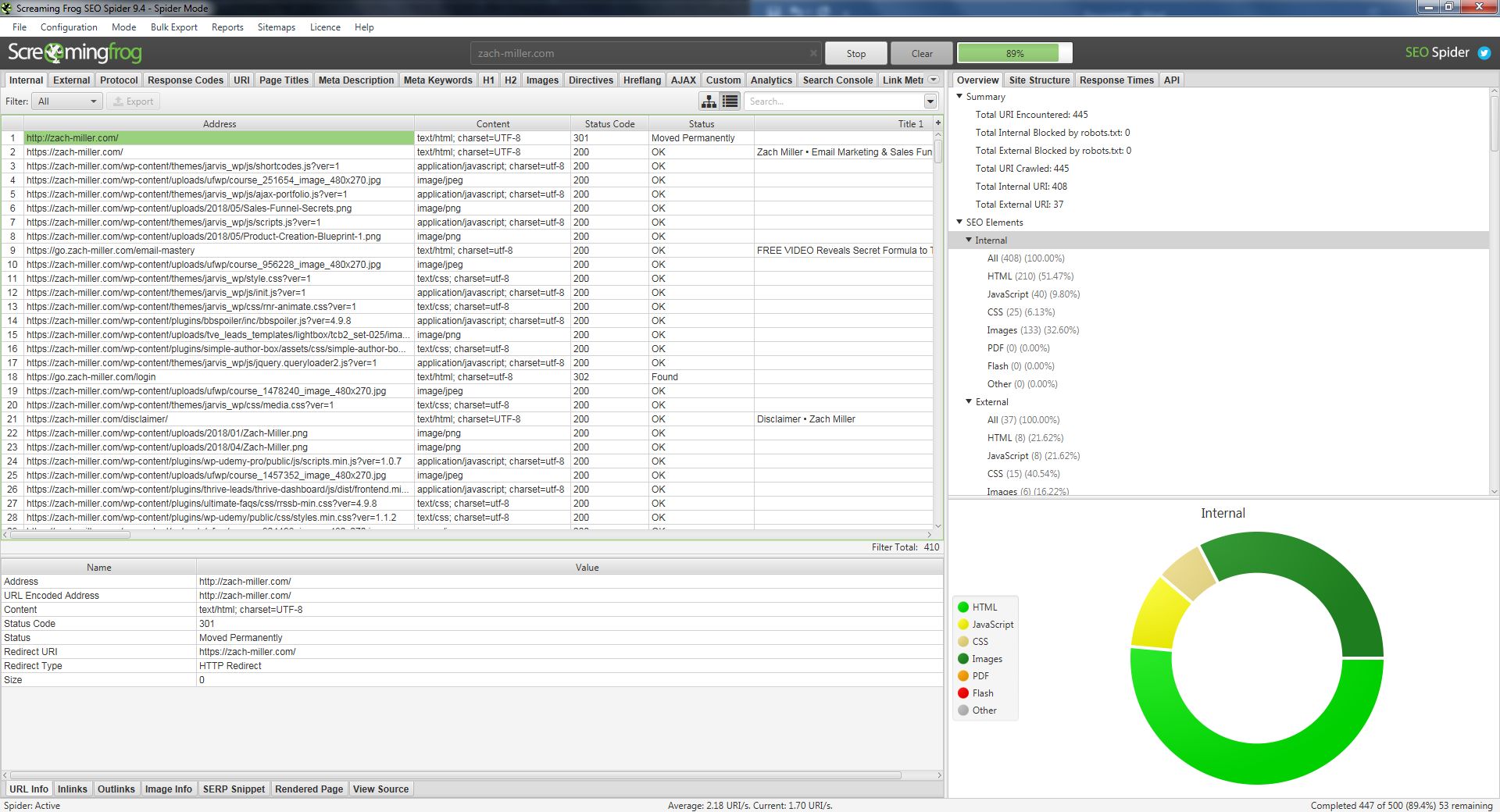
Task: Select the HTML (210) tree item
Action: coord(1030,276)
